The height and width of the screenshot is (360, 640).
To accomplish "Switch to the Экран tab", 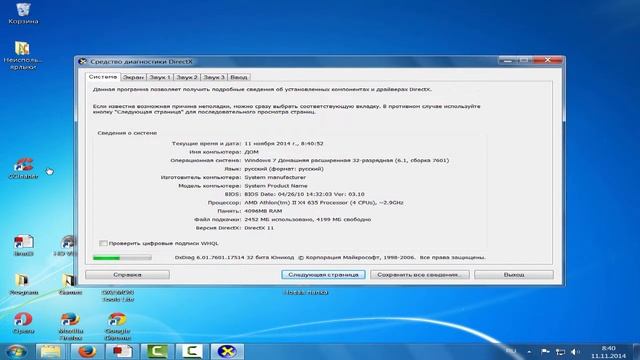I will click(133, 77).
